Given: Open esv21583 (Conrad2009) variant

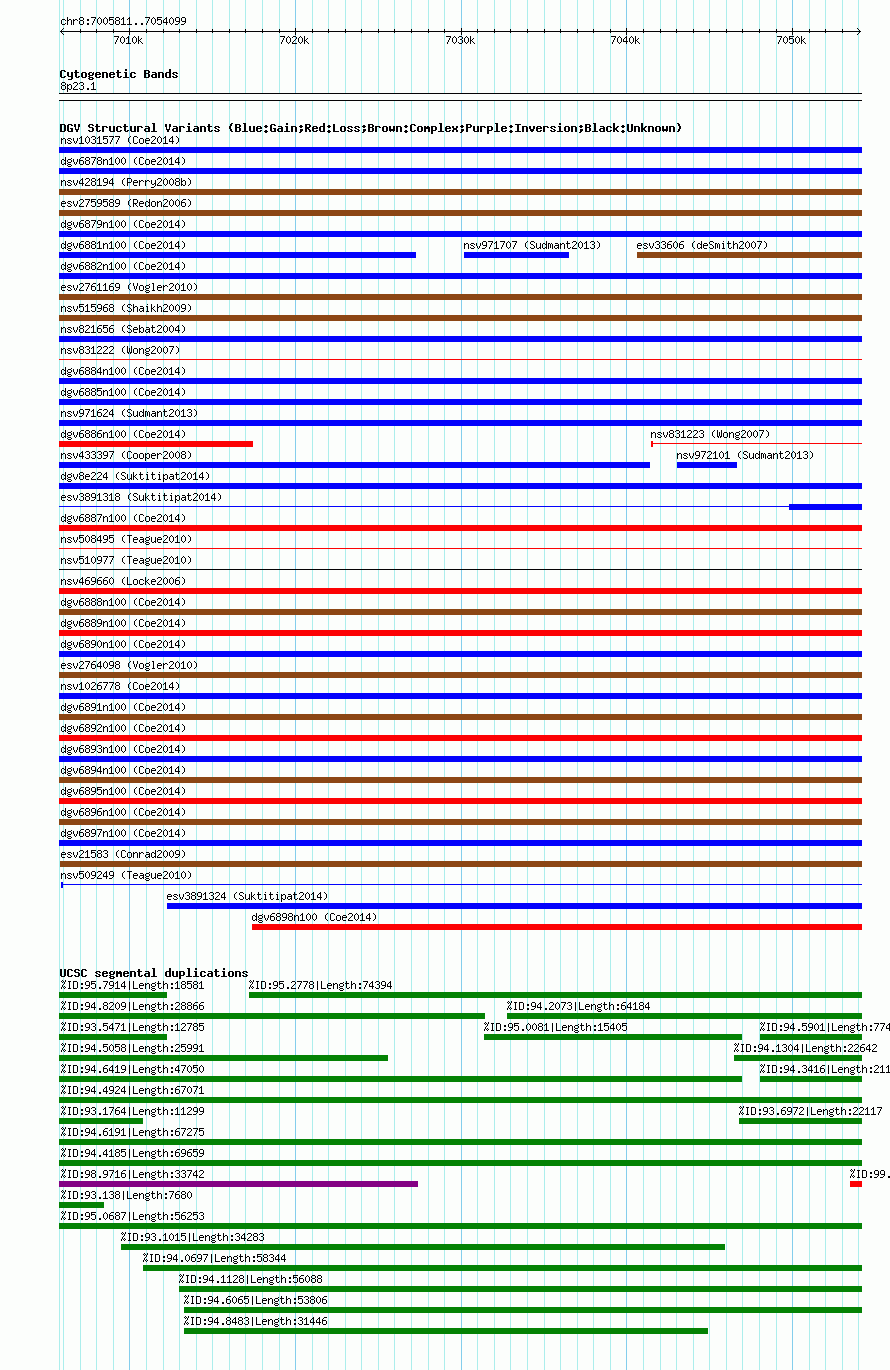Looking at the screenshot, I should (123, 854).
